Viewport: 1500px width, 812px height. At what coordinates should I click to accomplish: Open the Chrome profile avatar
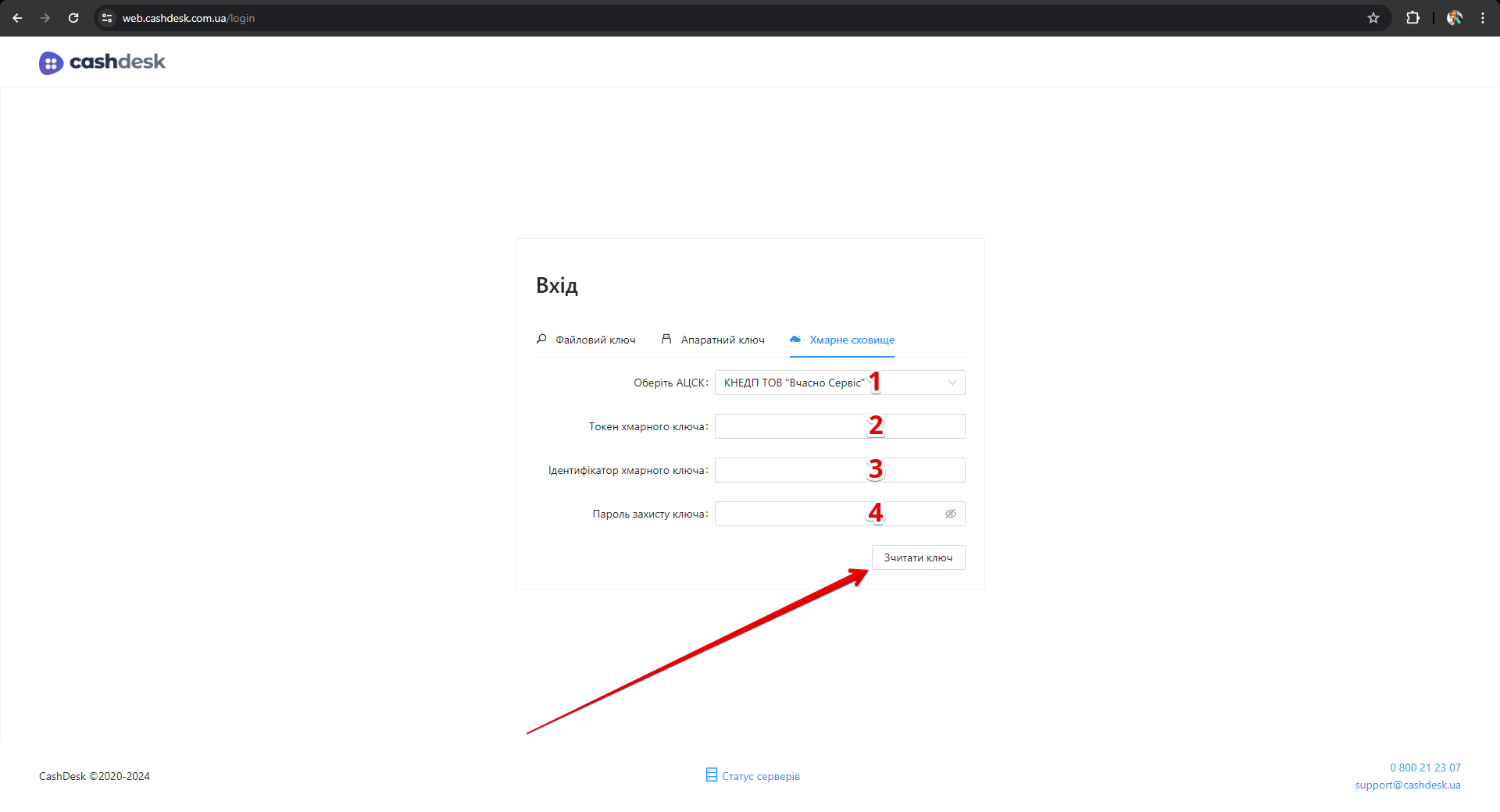(x=1454, y=18)
